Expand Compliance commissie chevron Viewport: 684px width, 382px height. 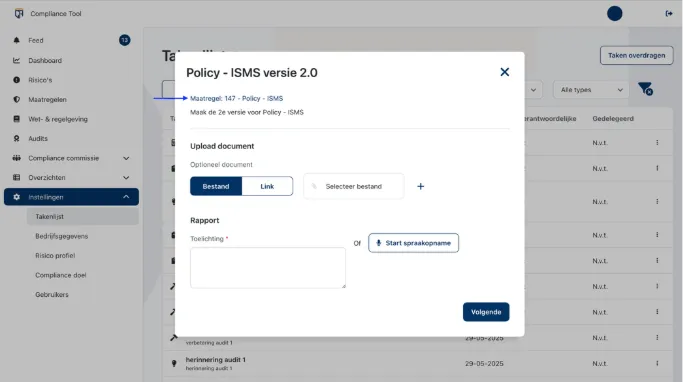[x=126, y=158]
